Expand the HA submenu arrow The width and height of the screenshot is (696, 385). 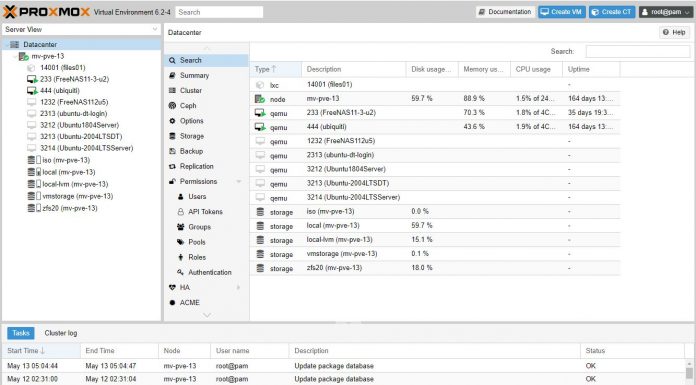tap(239, 288)
